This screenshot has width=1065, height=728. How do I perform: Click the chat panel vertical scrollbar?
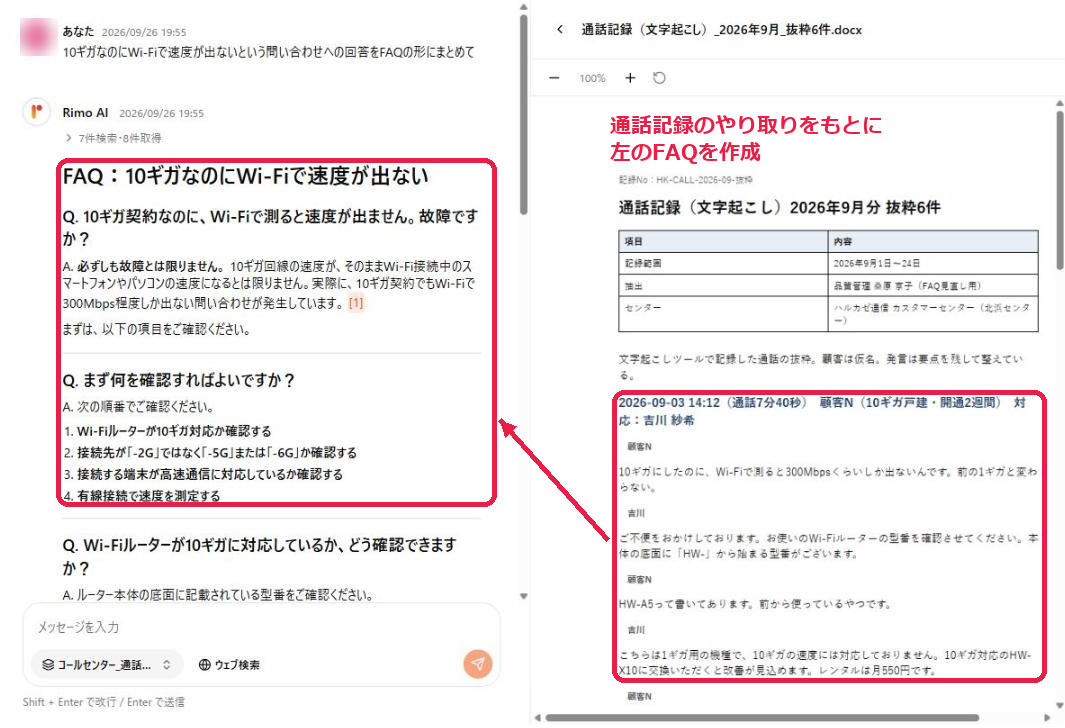coord(524,115)
